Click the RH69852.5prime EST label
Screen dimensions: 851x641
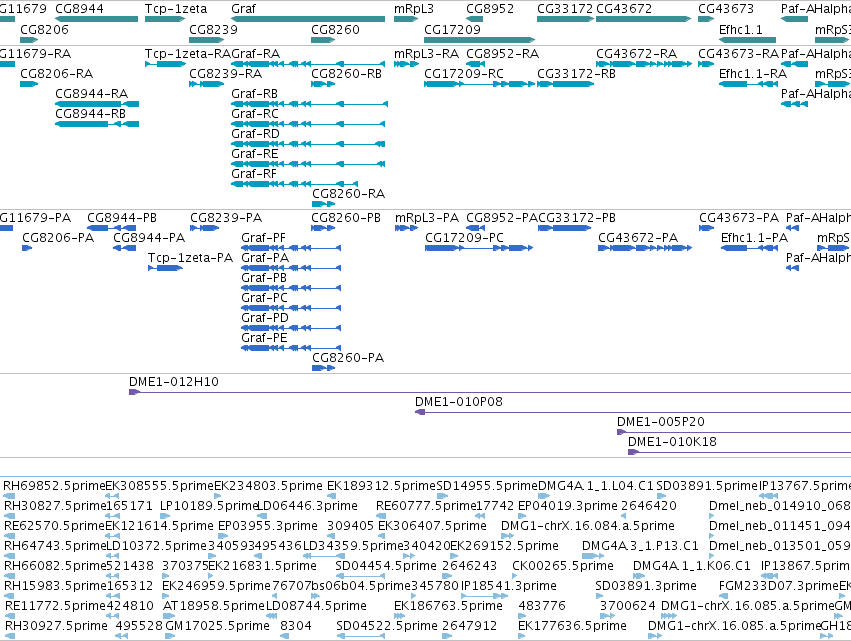click(54, 486)
